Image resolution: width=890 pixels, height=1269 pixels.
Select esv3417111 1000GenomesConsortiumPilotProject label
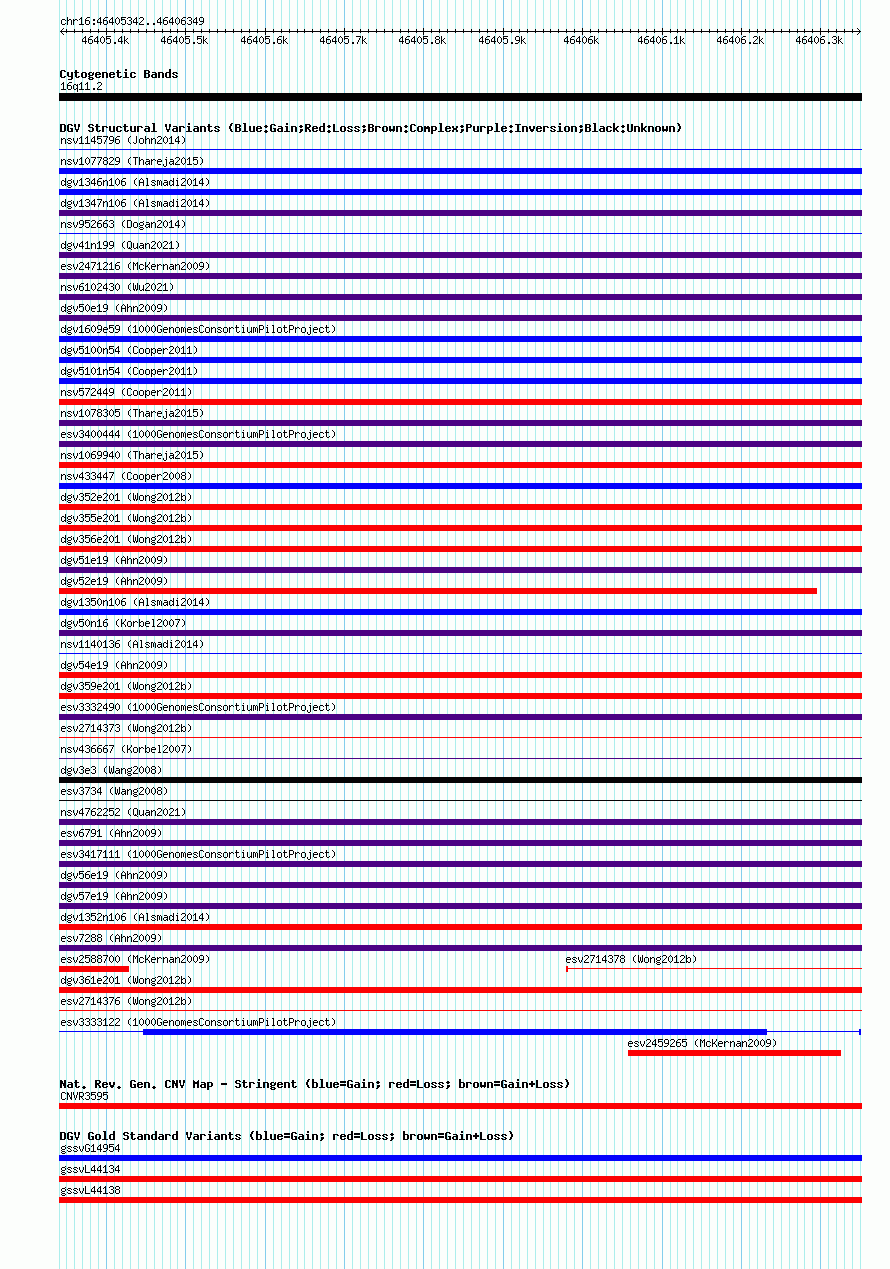(x=198, y=854)
